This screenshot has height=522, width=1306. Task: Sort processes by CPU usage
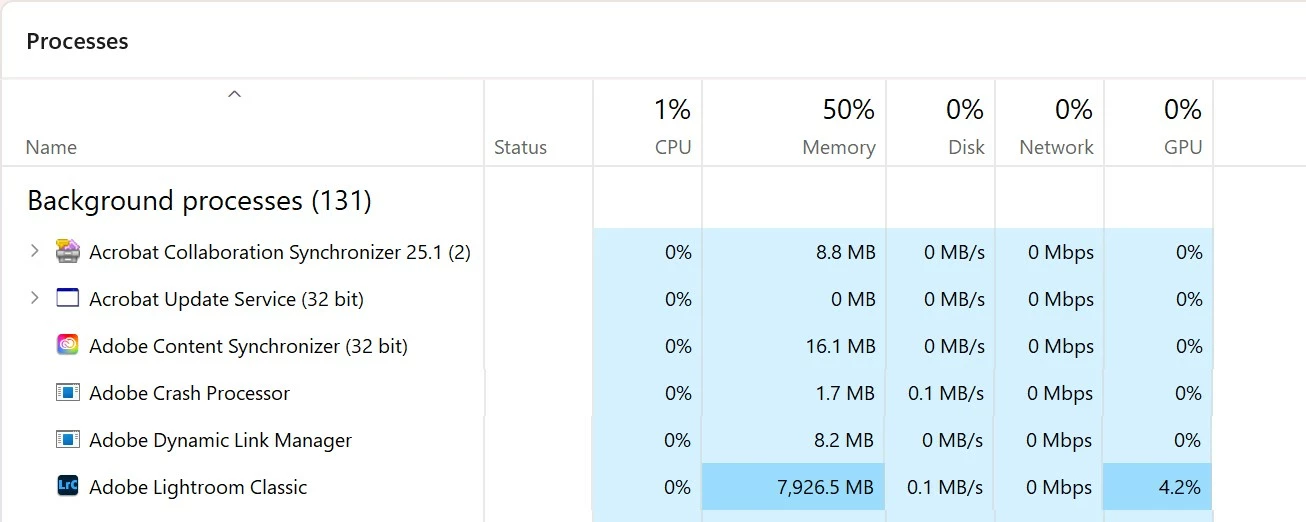672,147
